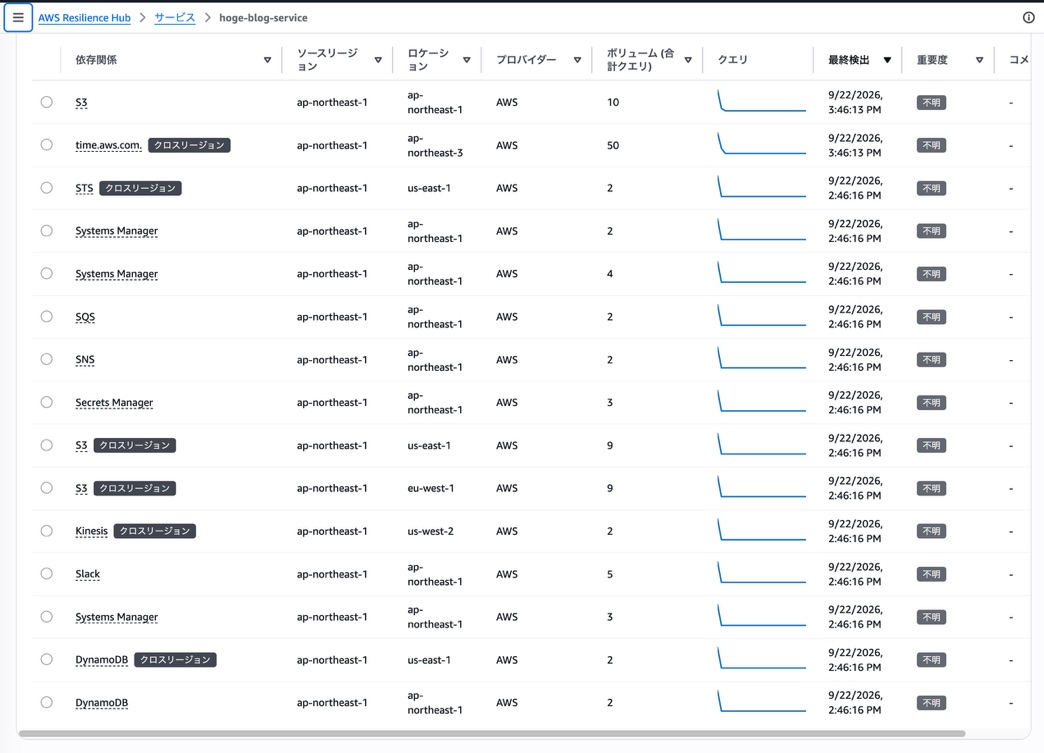This screenshot has height=753, width=1044.
Task: Open the info panel icon
Action: [1029, 18]
